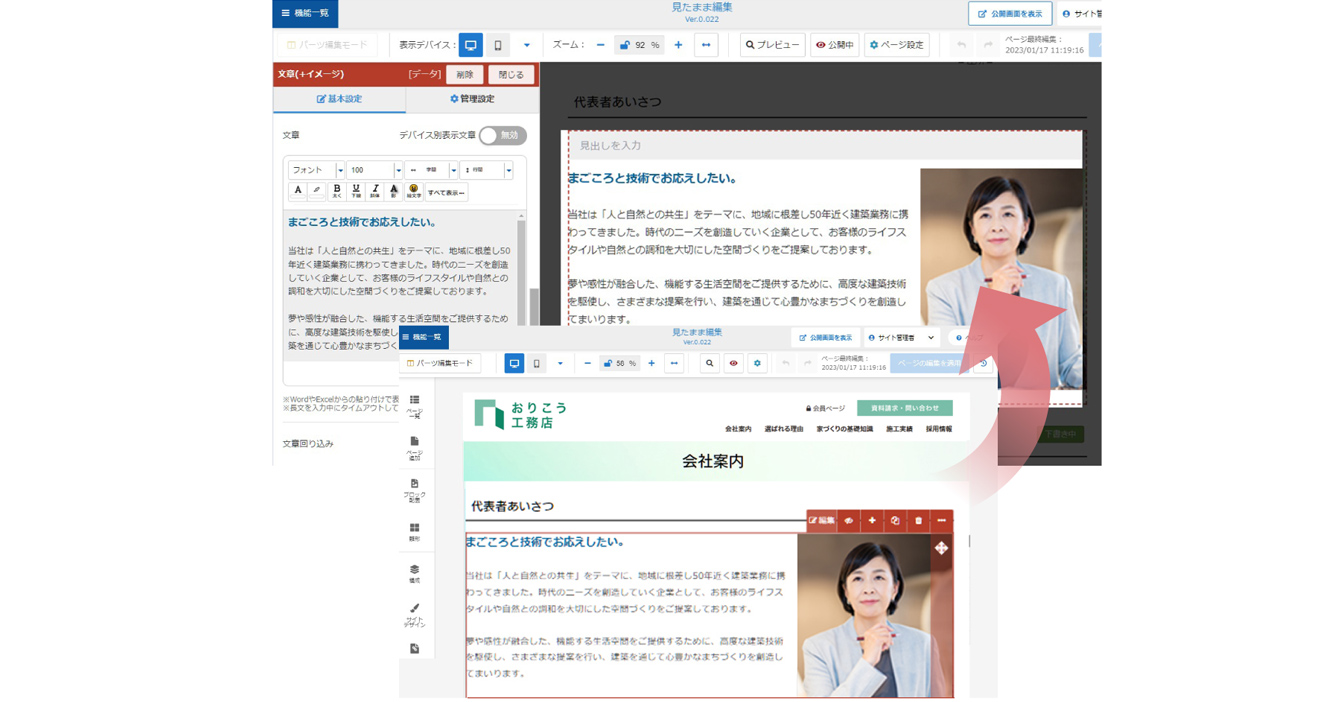
Task: Toggle the 公開中 publish status button
Action: click(x=834, y=45)
